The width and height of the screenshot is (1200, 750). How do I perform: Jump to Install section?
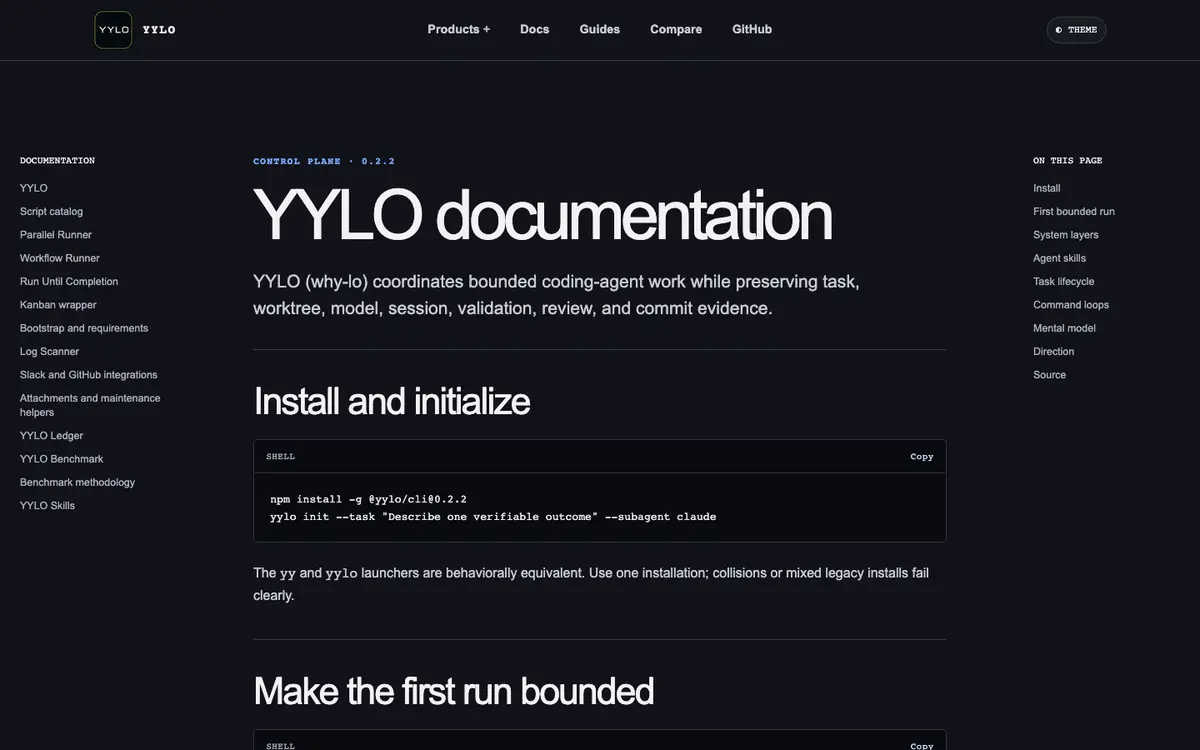pyautogui.click(x=1047, y=188)
